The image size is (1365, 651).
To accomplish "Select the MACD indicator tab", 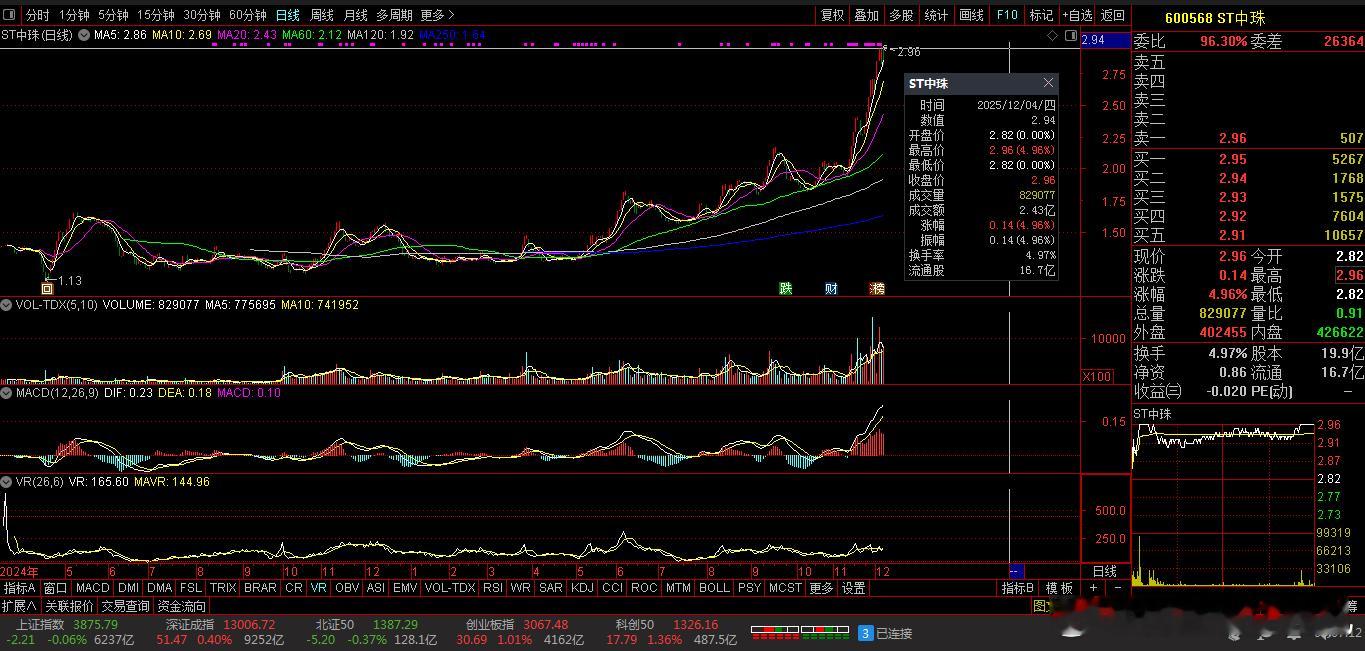I will click(92, 588).
